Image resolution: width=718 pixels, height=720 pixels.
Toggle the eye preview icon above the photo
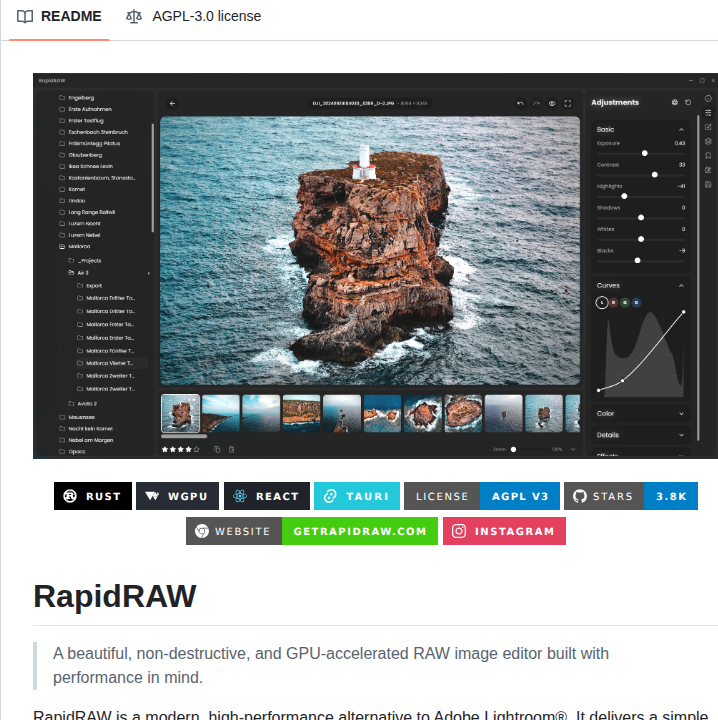click(552, 103)
